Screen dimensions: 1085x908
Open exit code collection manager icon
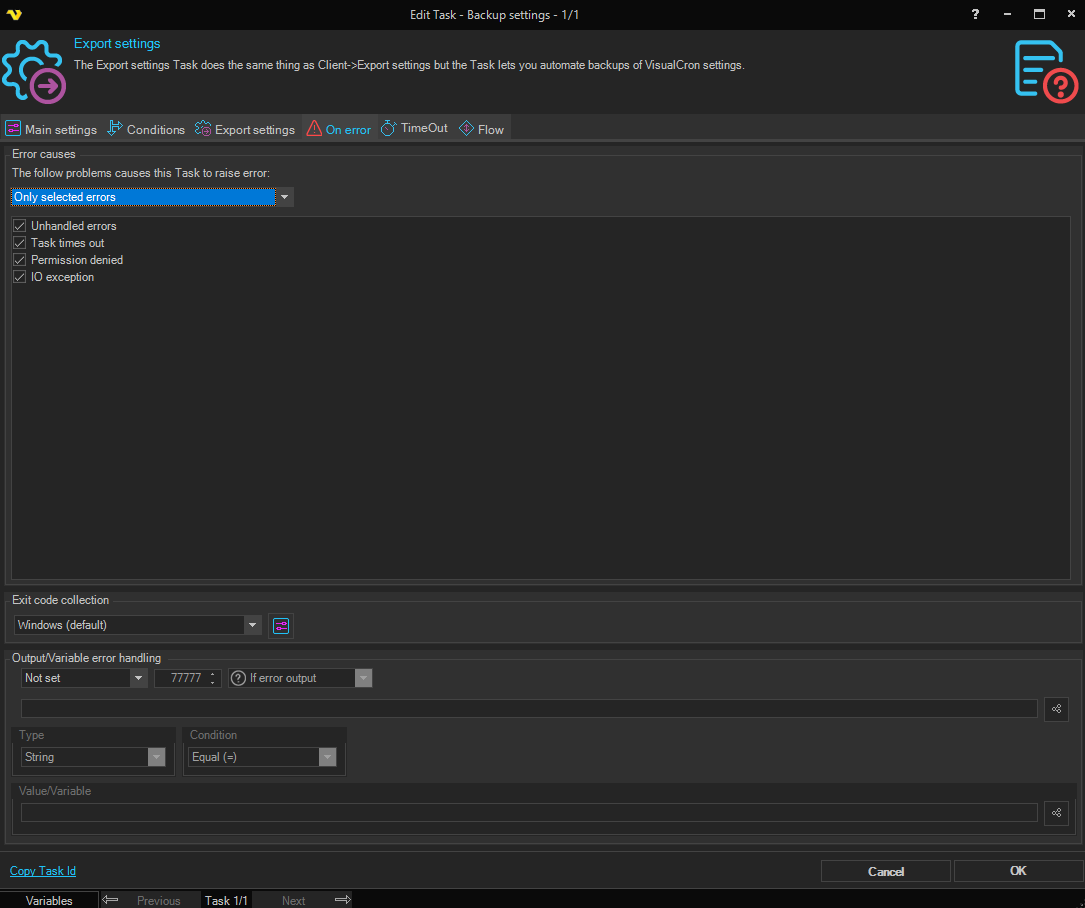[x=281, y=625]
